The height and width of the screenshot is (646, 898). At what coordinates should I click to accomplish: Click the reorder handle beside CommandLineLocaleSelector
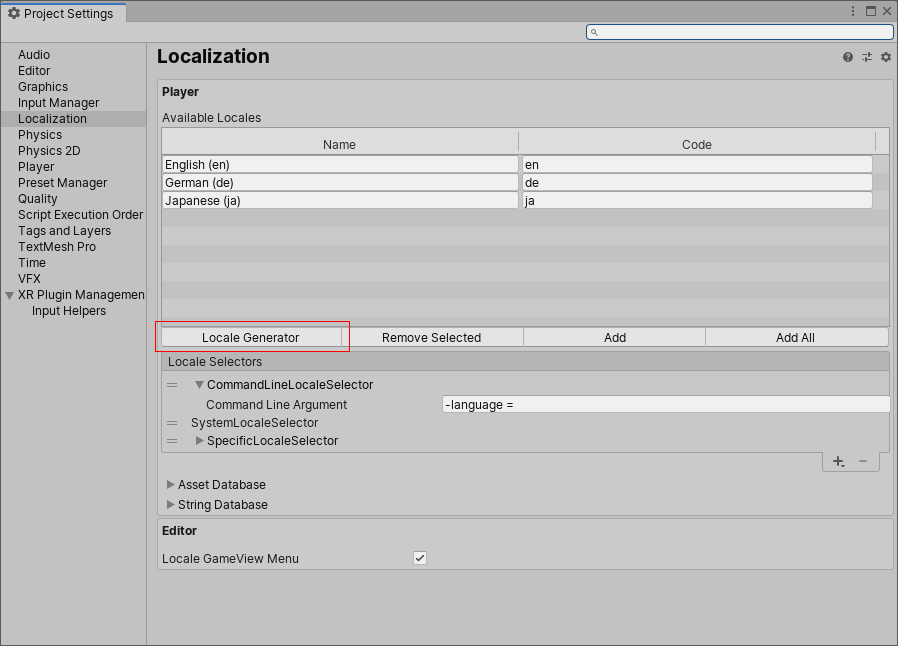pyautogui.click(x=171, y=384)
